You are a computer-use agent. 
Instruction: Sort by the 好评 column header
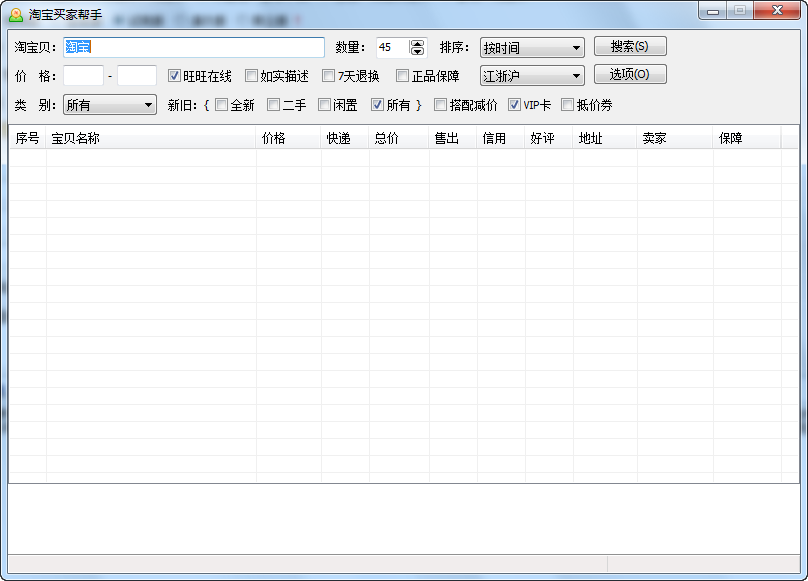tap(549, 138)
